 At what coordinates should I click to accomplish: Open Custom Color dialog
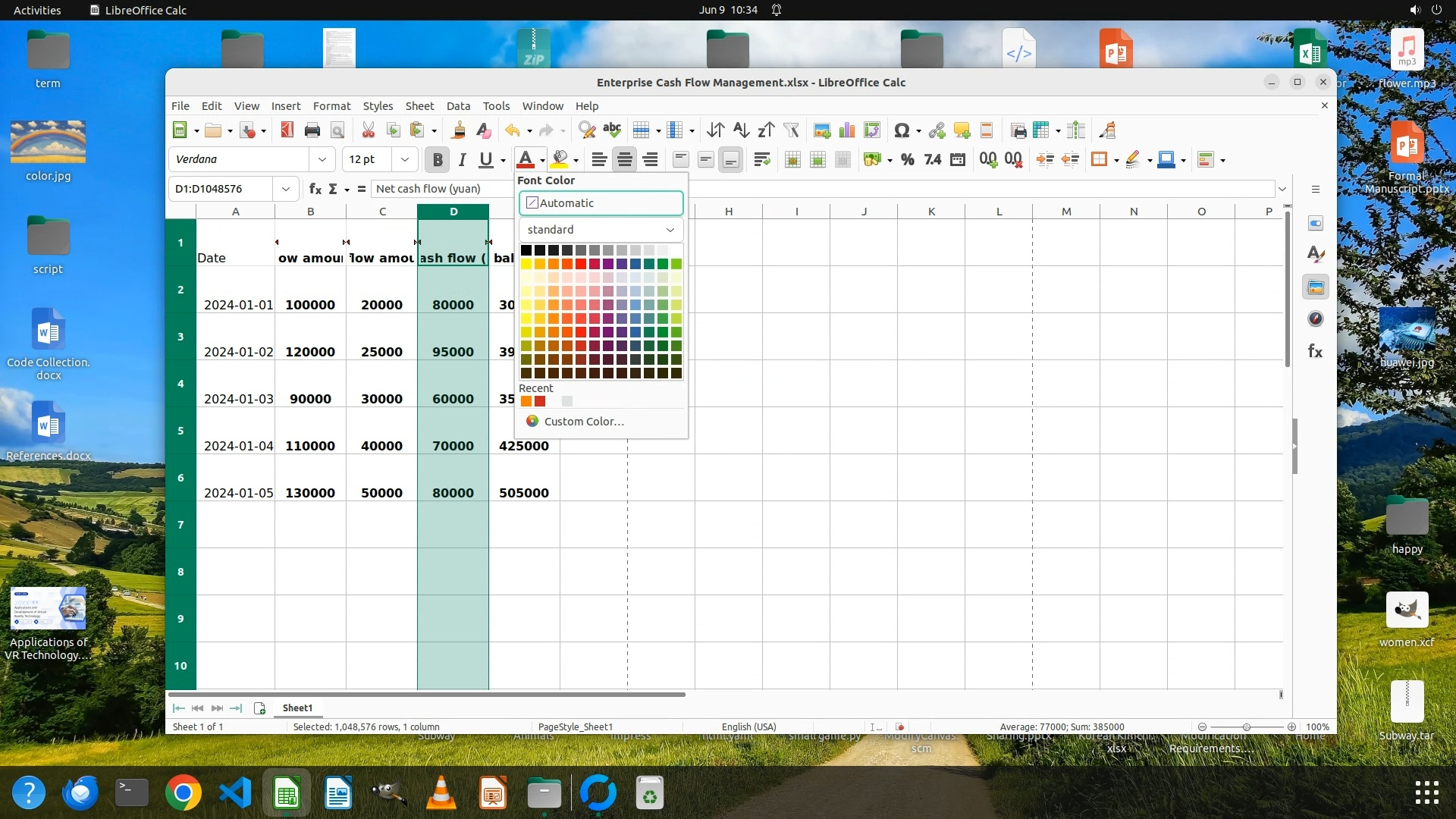pos(583,422)
